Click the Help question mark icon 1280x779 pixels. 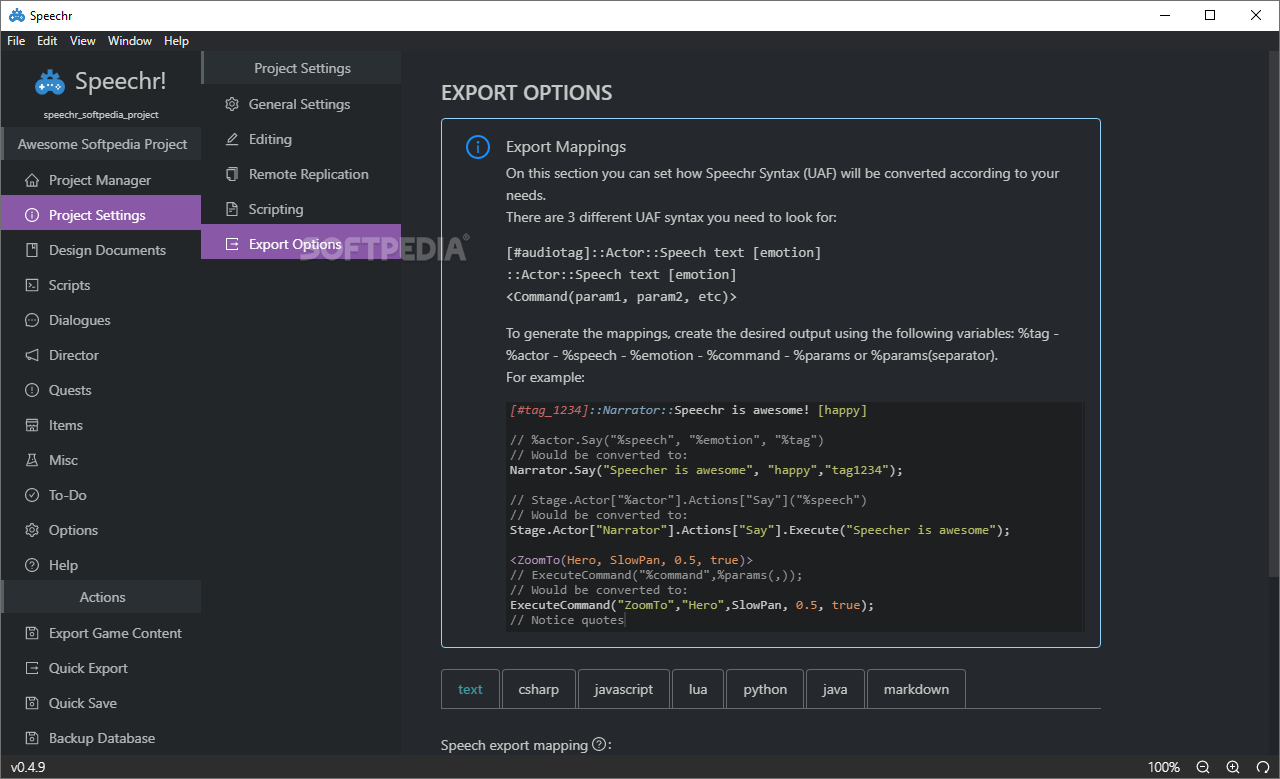pos(31,565)
